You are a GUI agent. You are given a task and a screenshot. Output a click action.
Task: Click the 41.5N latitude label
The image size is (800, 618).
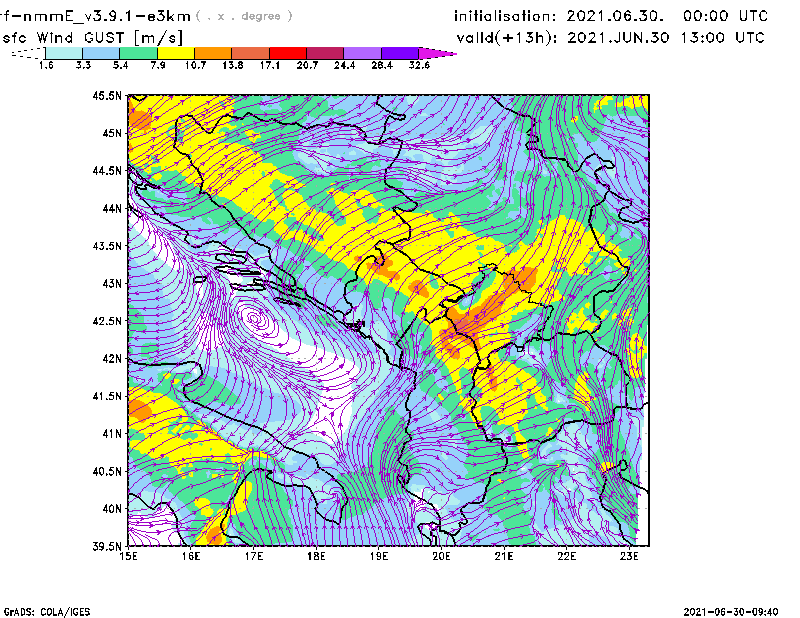pyautogui.click(x=107, y=396)
